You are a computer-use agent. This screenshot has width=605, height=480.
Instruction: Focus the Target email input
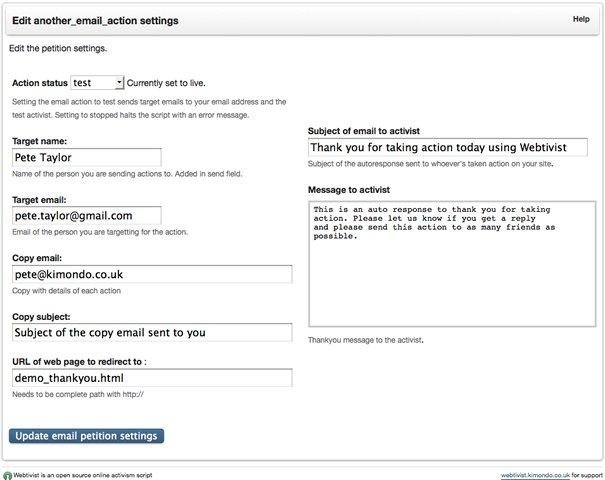click(86, 215)
